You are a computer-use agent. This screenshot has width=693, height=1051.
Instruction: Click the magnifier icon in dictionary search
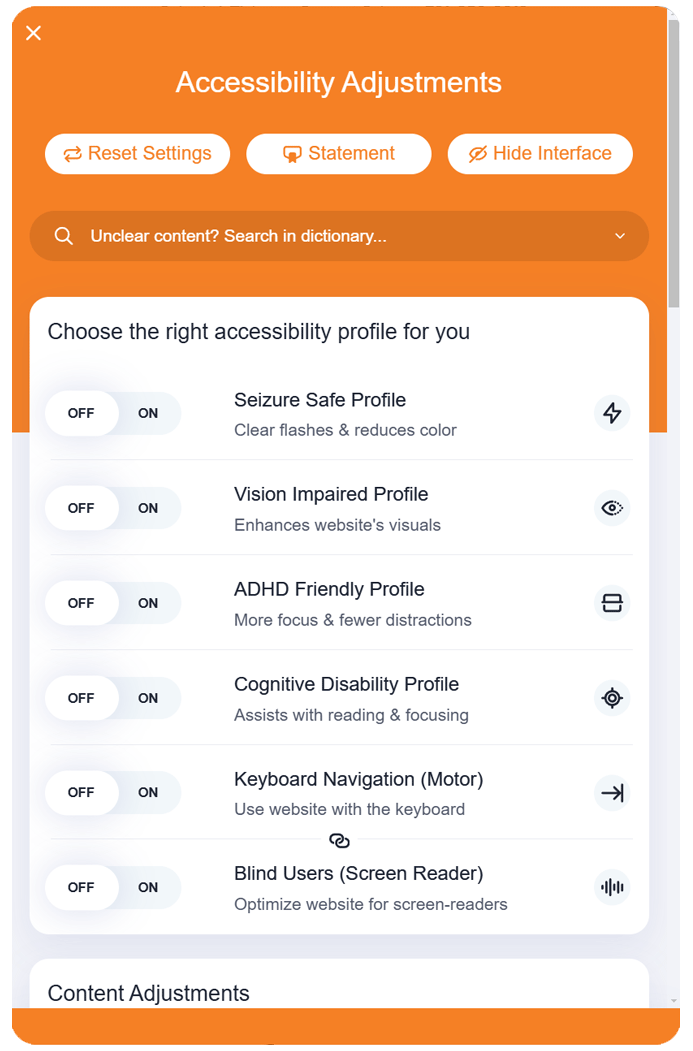tap(64, 236)
